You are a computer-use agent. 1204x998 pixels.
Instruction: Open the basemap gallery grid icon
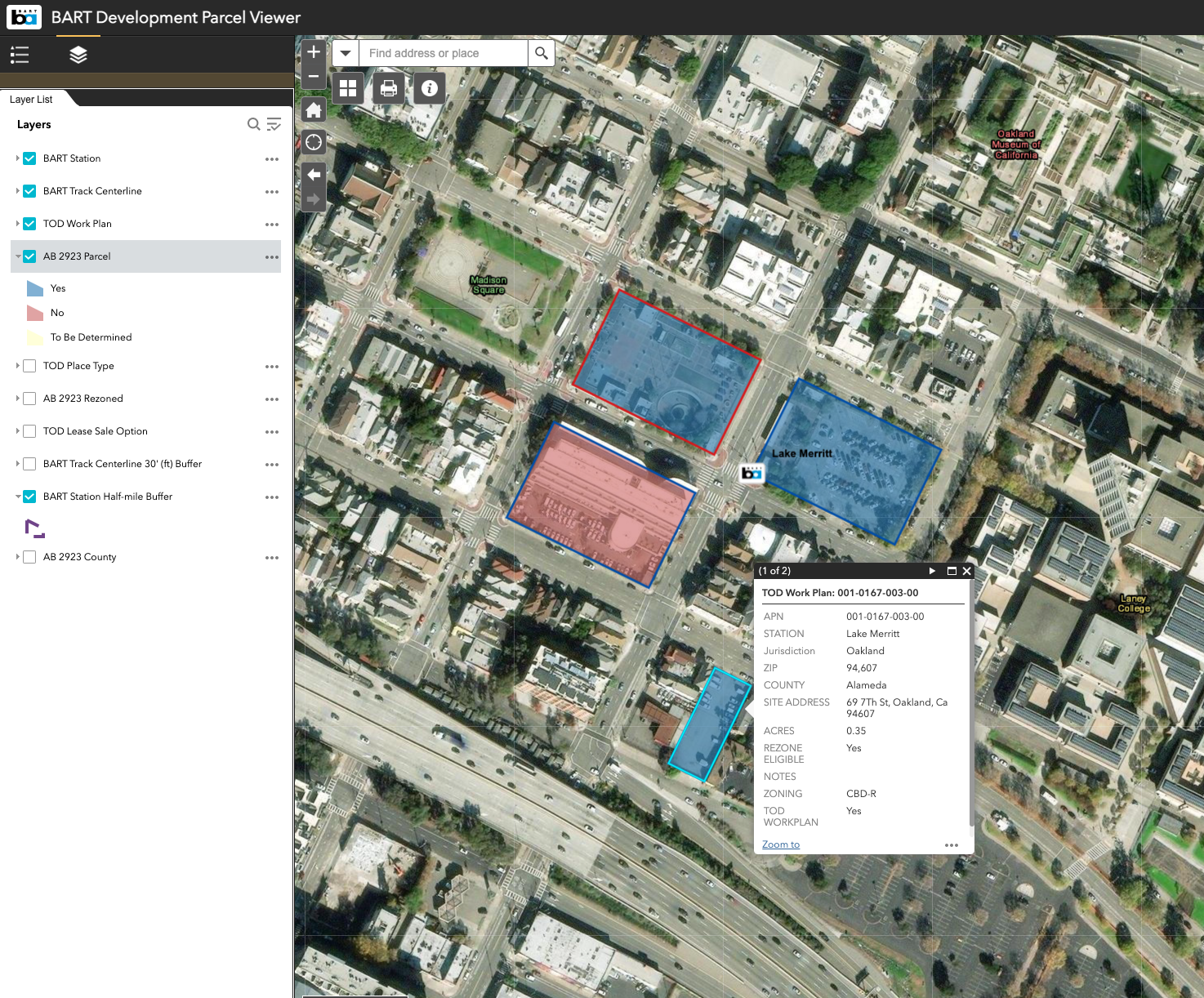(348, 88)
